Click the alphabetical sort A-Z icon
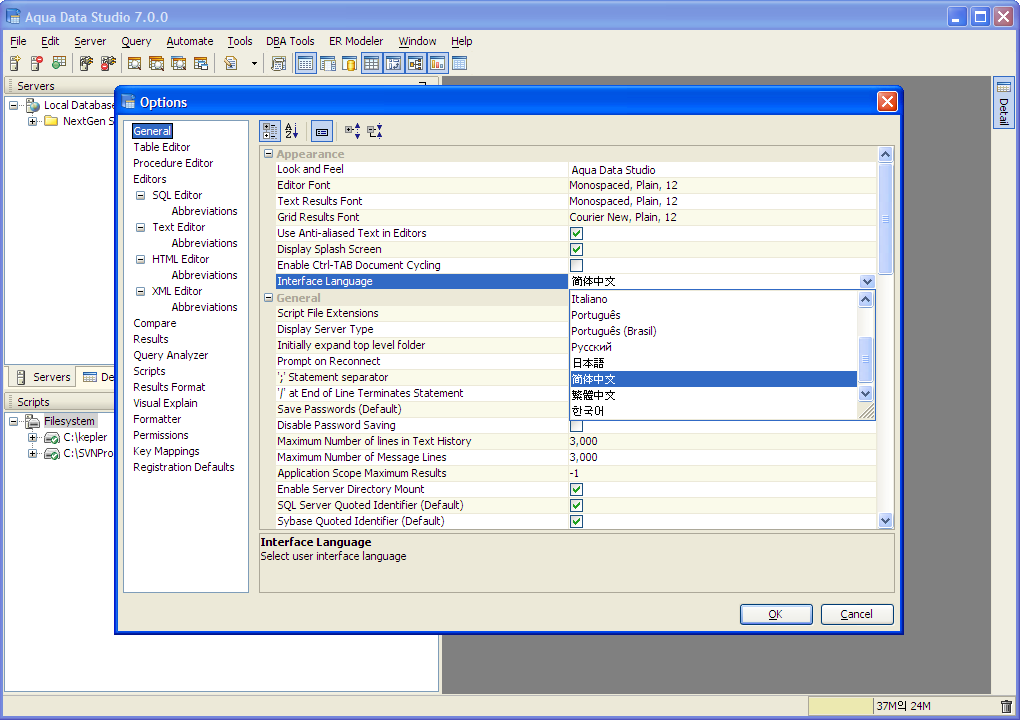Image resolution: width=1020 pixels, height=720 pixels. click(x=291, y=131)
